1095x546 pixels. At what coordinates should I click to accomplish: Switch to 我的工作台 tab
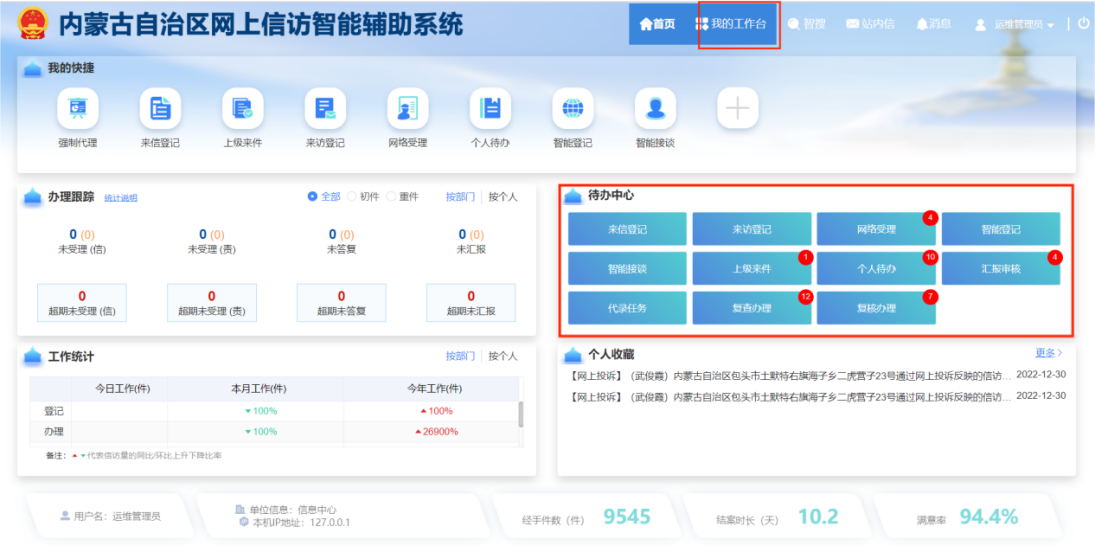(738, 24)
